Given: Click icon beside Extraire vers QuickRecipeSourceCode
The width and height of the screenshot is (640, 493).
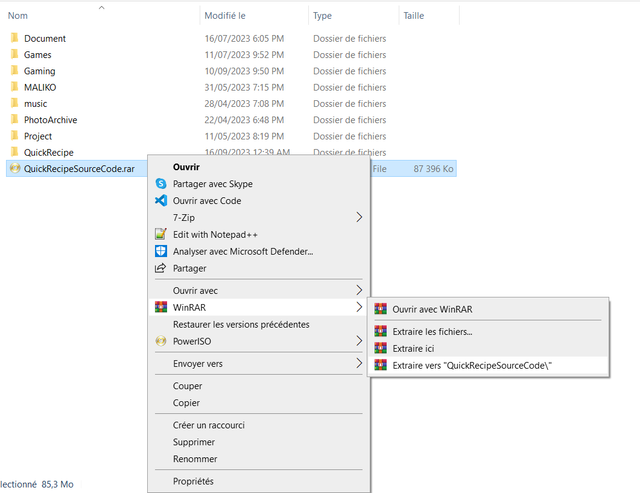Looking at the screenshot, I should point(380,365).
